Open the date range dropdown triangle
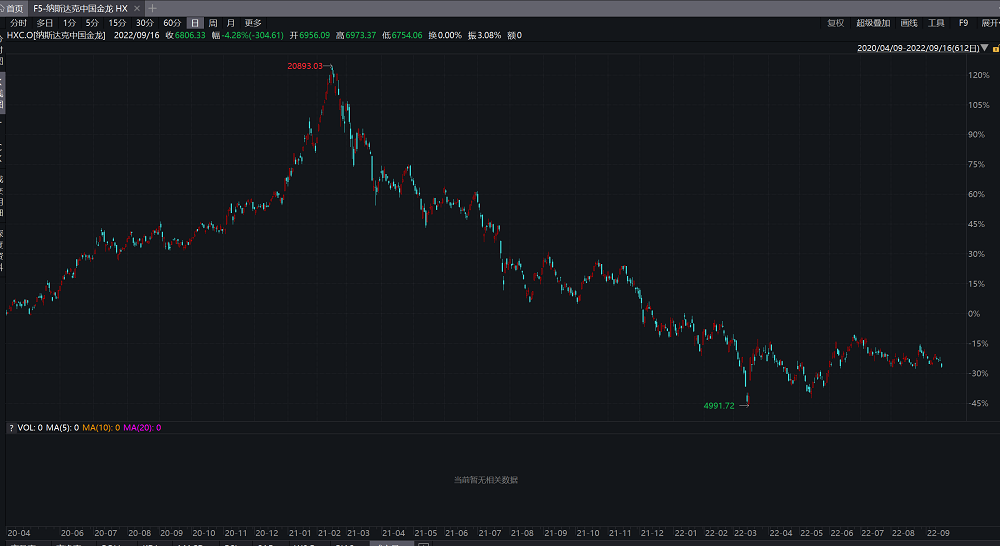The width and height of the screenshot is (1000, 546). click(x=985, y=48)
